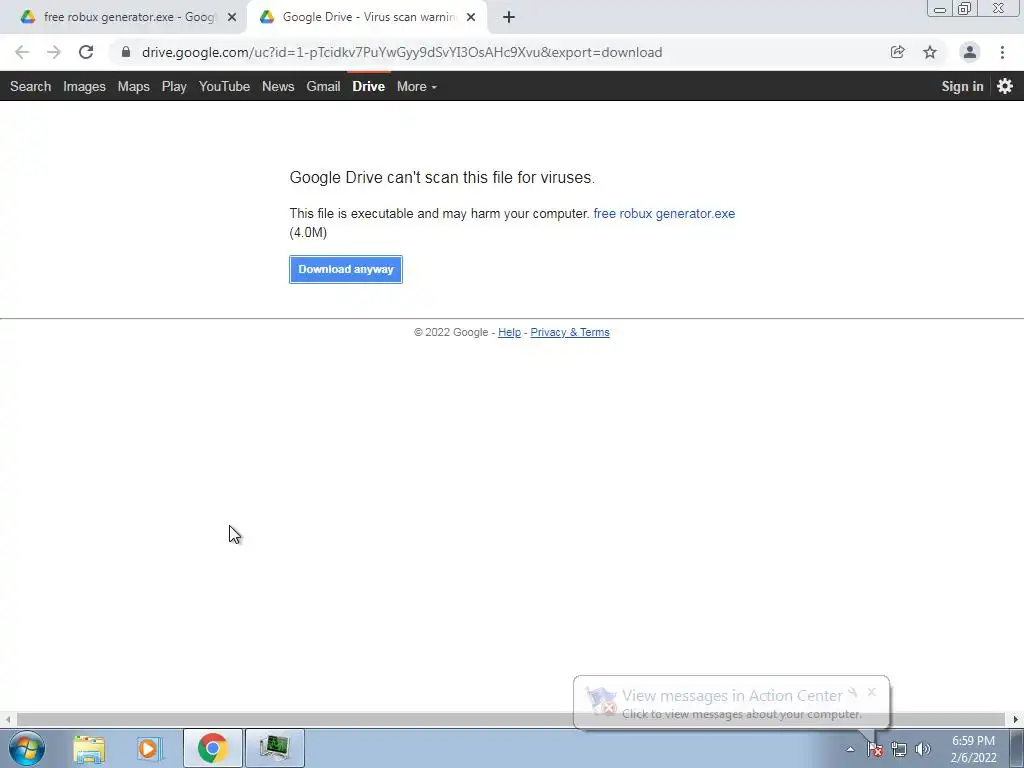Open News in the Google bar
Viewport: 1024px width, 768px height.
pyautogui.click(x=278, y=86)
